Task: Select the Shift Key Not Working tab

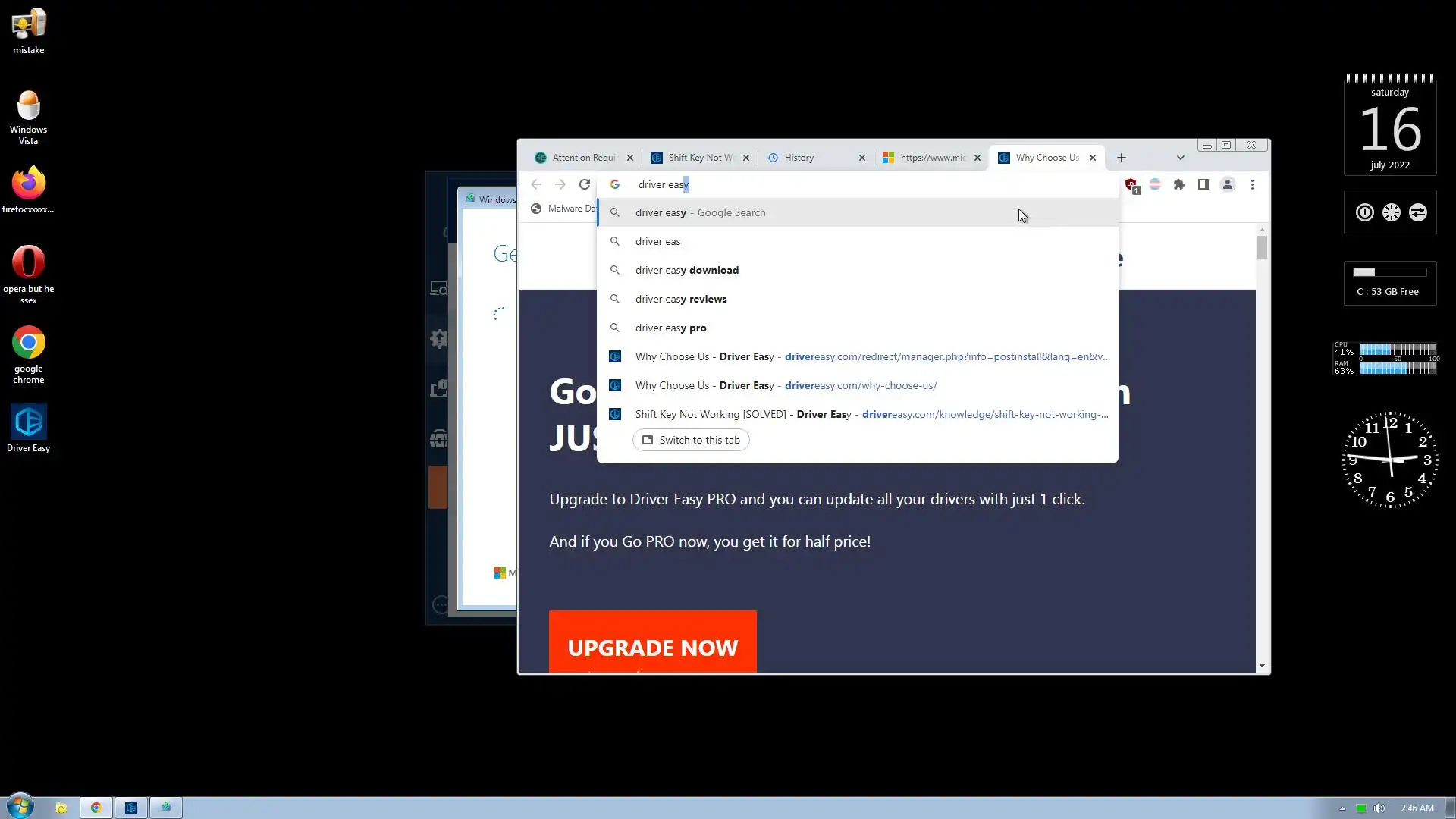Action: point(694,158)
